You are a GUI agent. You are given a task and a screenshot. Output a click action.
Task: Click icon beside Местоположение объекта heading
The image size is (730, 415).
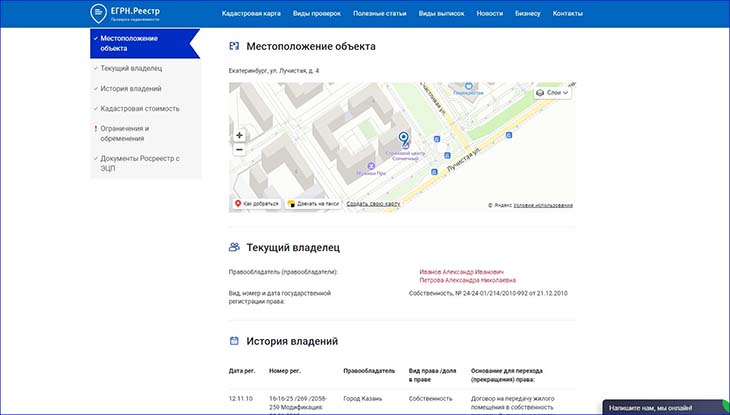point(234,46)
